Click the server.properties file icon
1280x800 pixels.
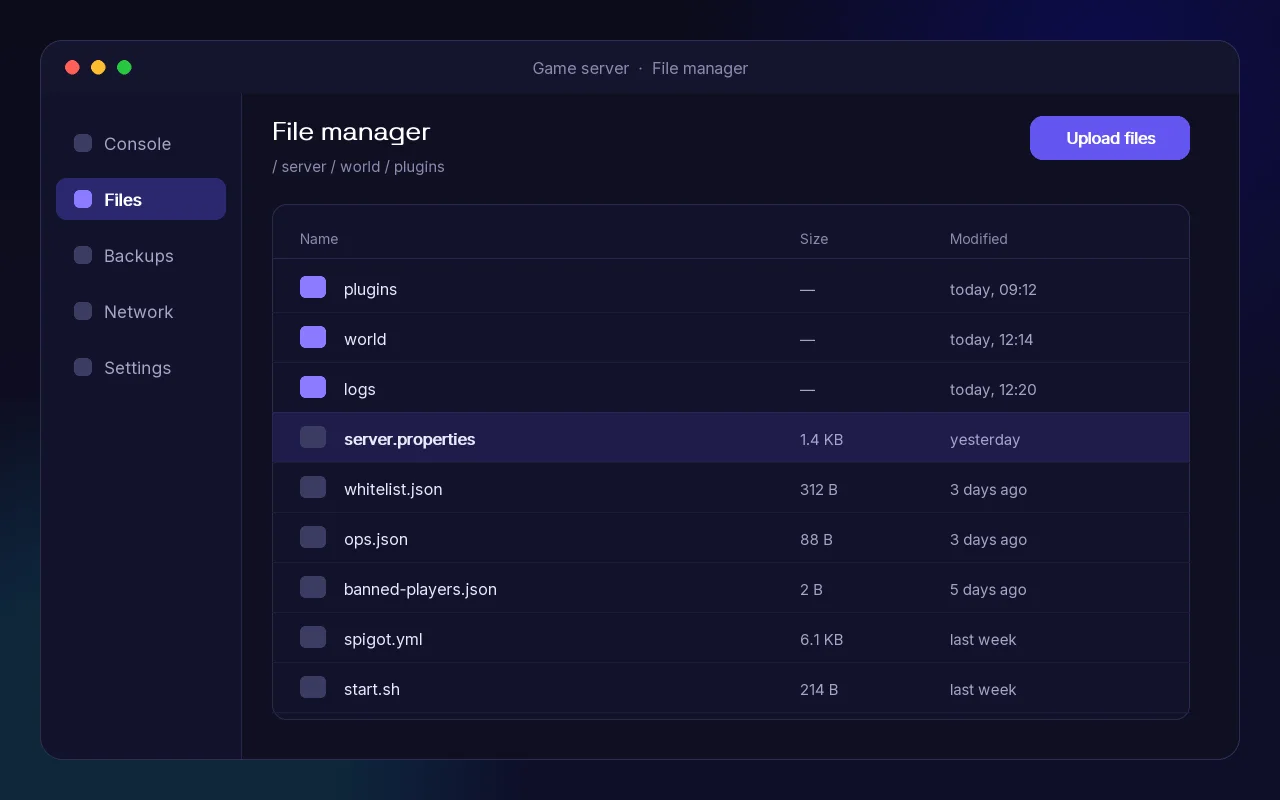click(x=313, y=437)
